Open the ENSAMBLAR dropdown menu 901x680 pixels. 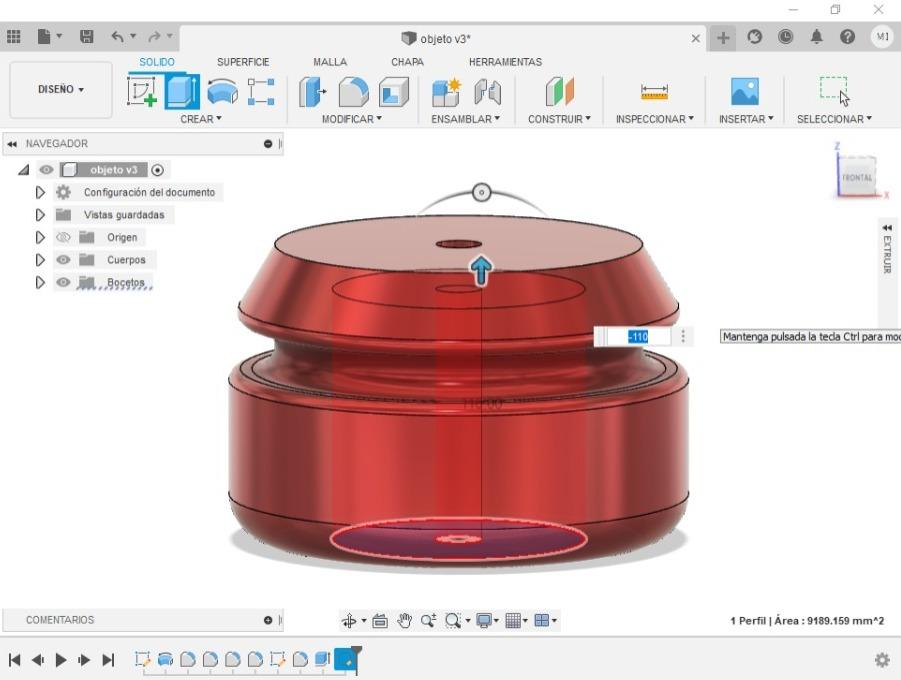click(x=465, y=119)
